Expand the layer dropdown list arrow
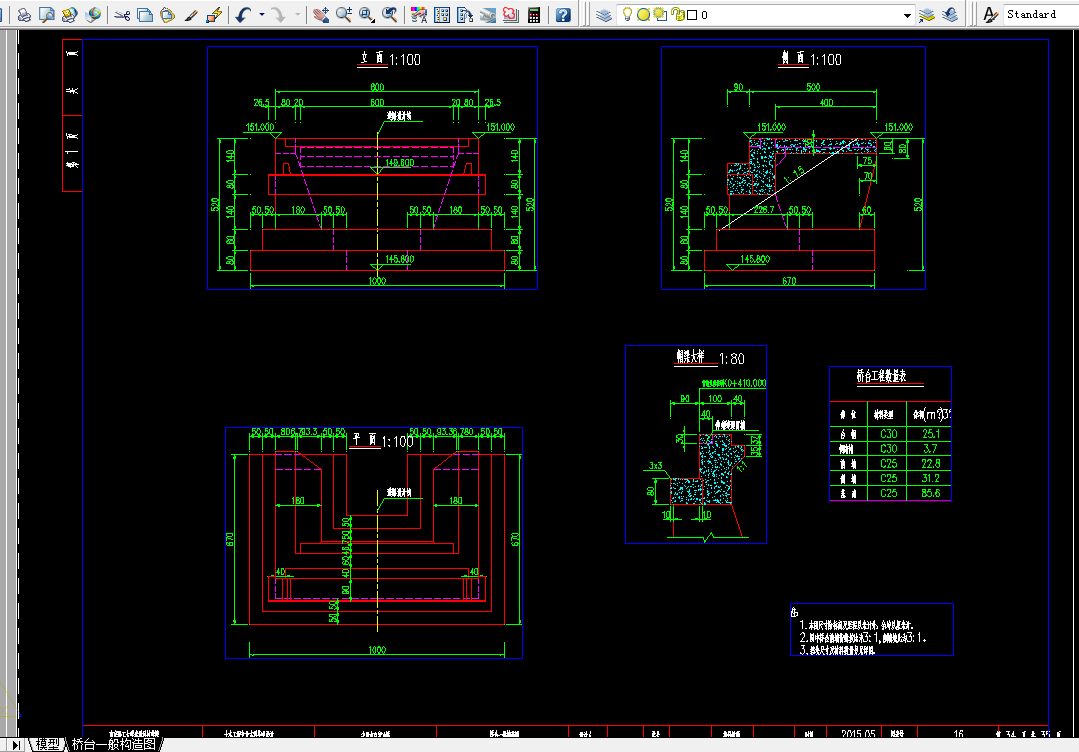Viewport: 1079px width, 752px height. [x=908, y=15]
